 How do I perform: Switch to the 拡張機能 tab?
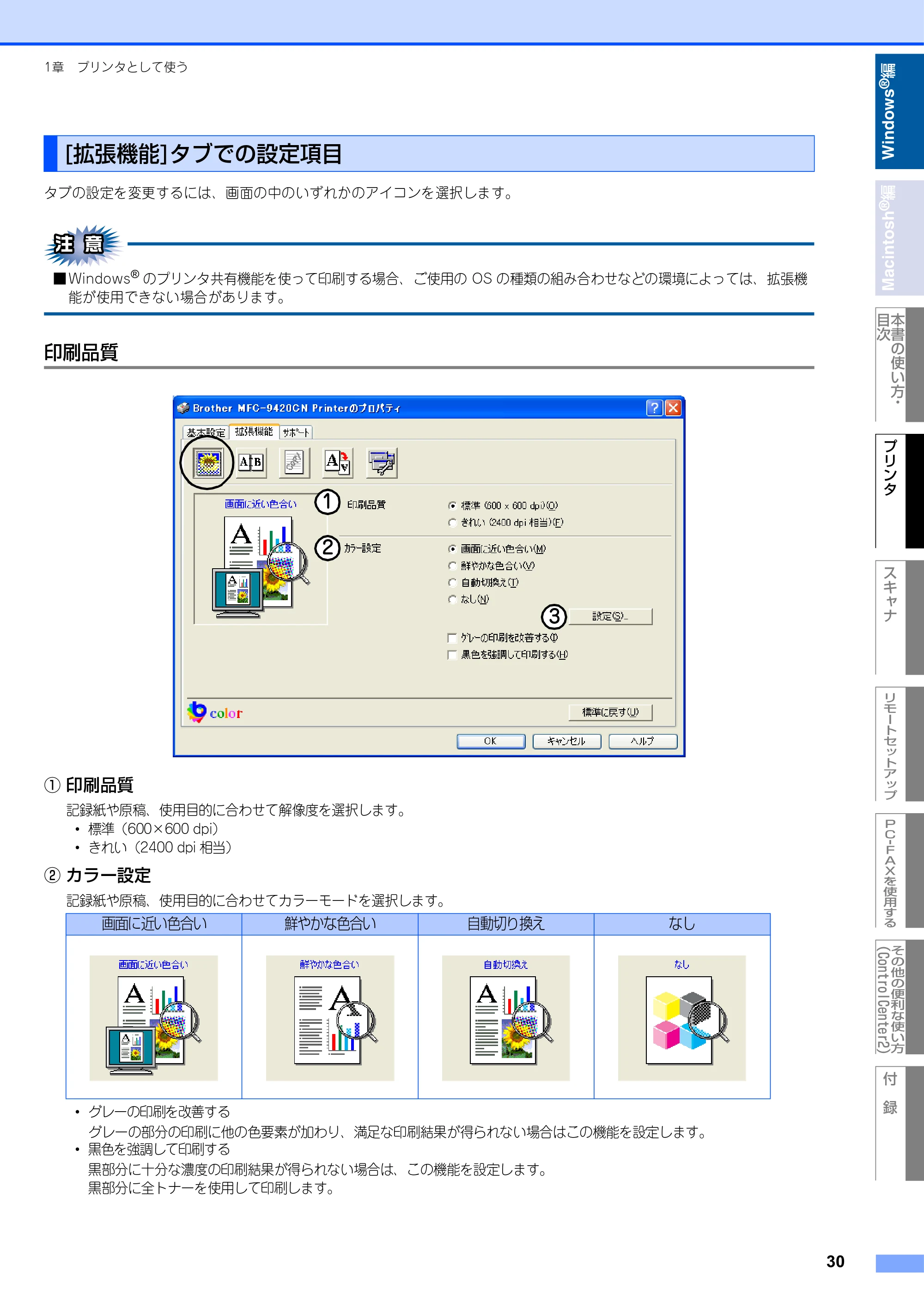click(x=254, y=432)
